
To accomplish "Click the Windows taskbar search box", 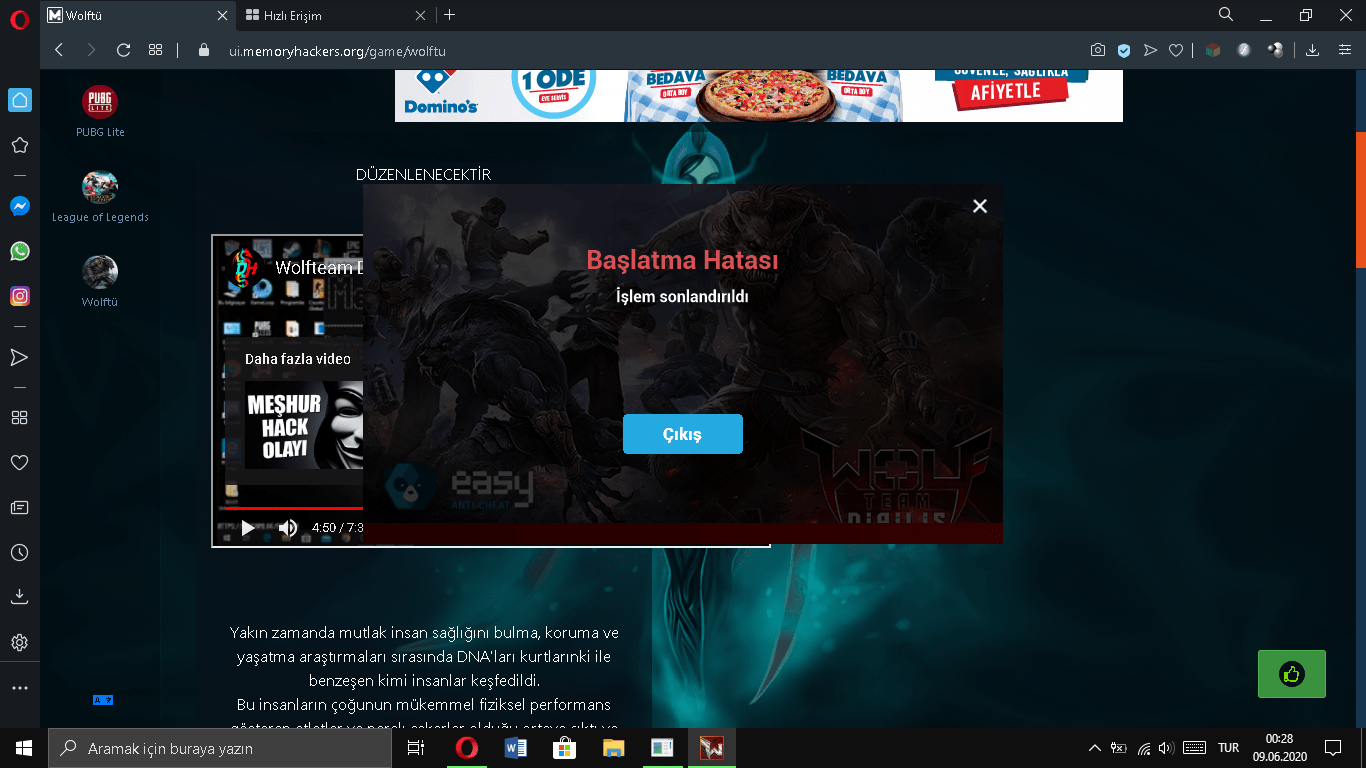I will (218, 748).
